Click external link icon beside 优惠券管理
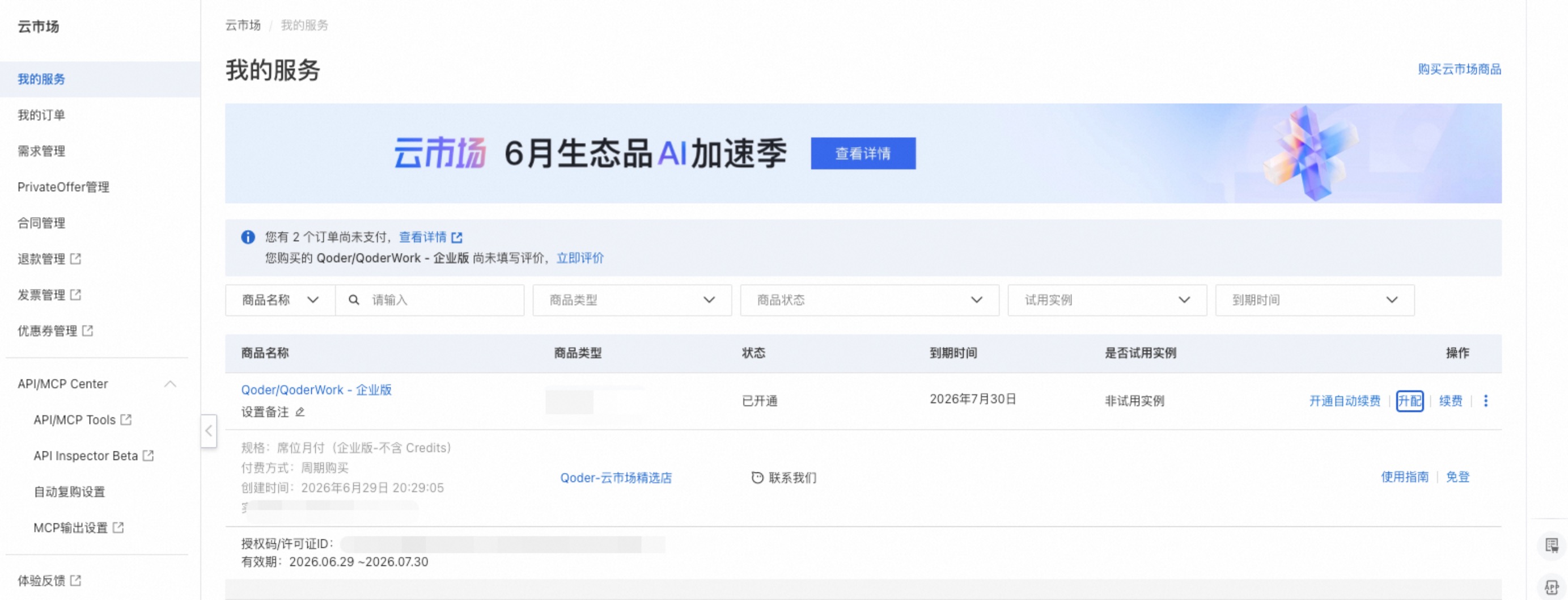The image size is (1568, 600). [88, 331]
